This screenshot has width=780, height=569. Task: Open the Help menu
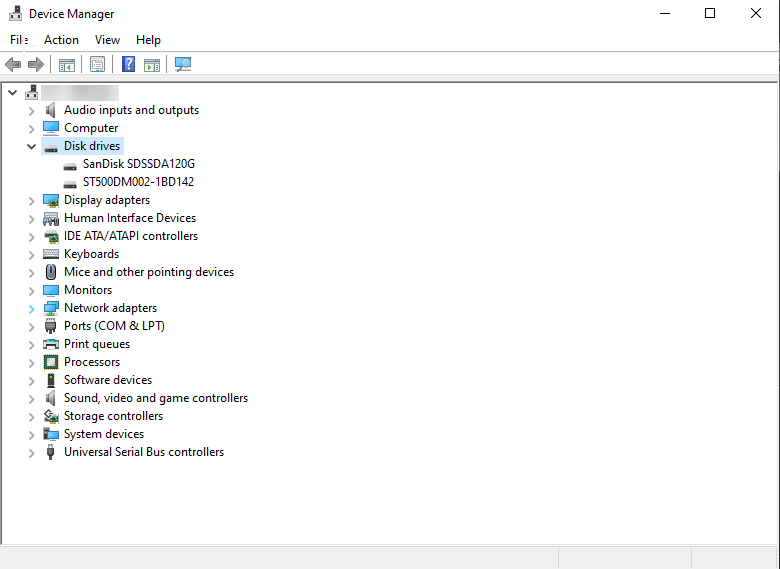pos(148,40)
